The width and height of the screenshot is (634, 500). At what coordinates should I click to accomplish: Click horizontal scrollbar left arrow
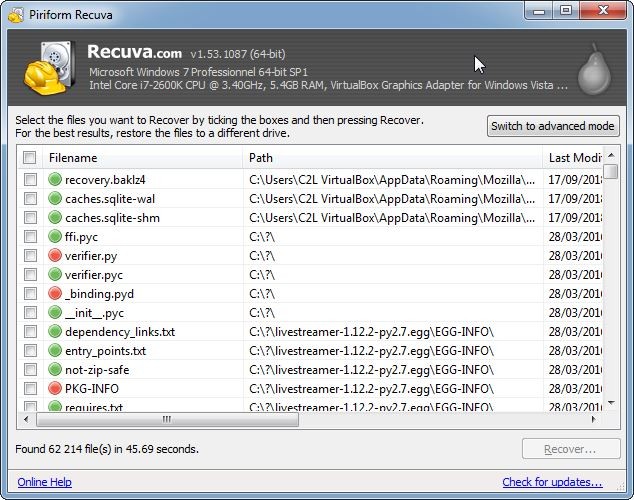[26, 419]
